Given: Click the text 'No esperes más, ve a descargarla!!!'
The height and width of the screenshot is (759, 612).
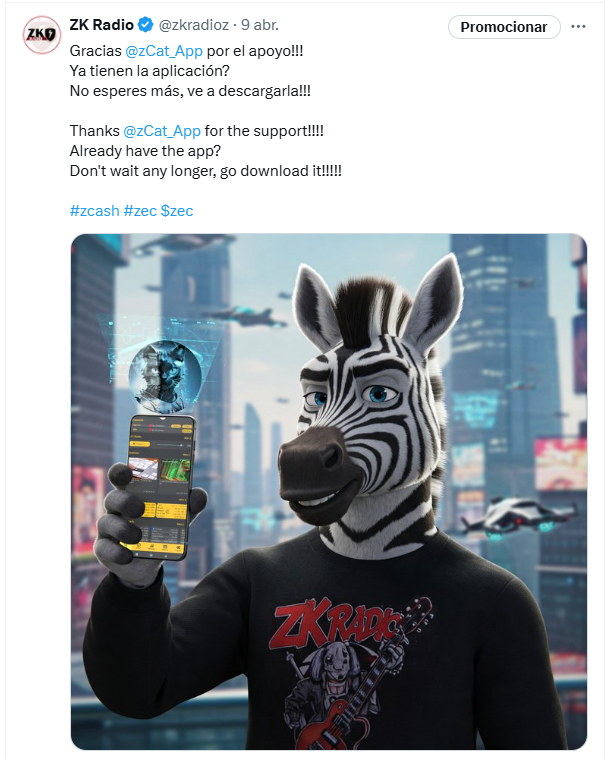Looking at the screenshot, I should pos(190,91).
